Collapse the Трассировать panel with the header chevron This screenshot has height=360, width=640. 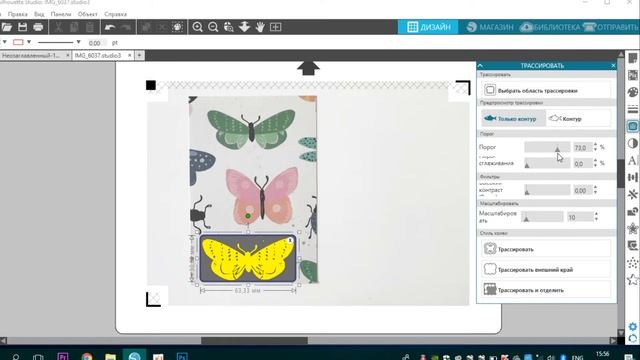pos(480,65)
